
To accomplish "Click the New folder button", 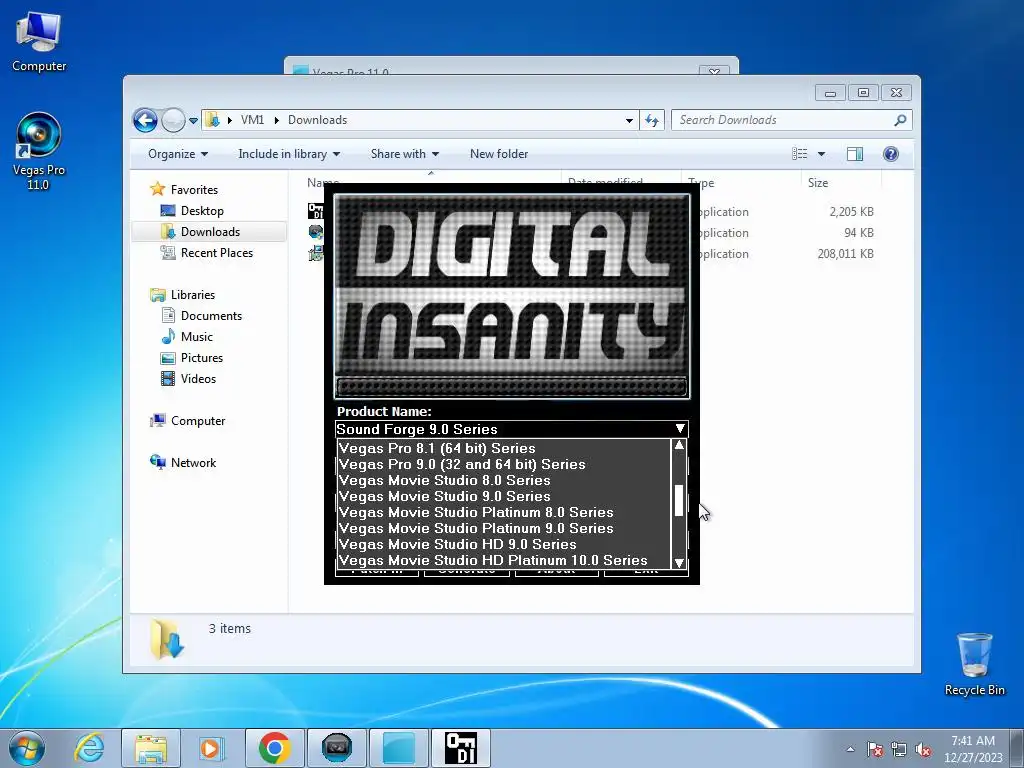I will 499,154.
